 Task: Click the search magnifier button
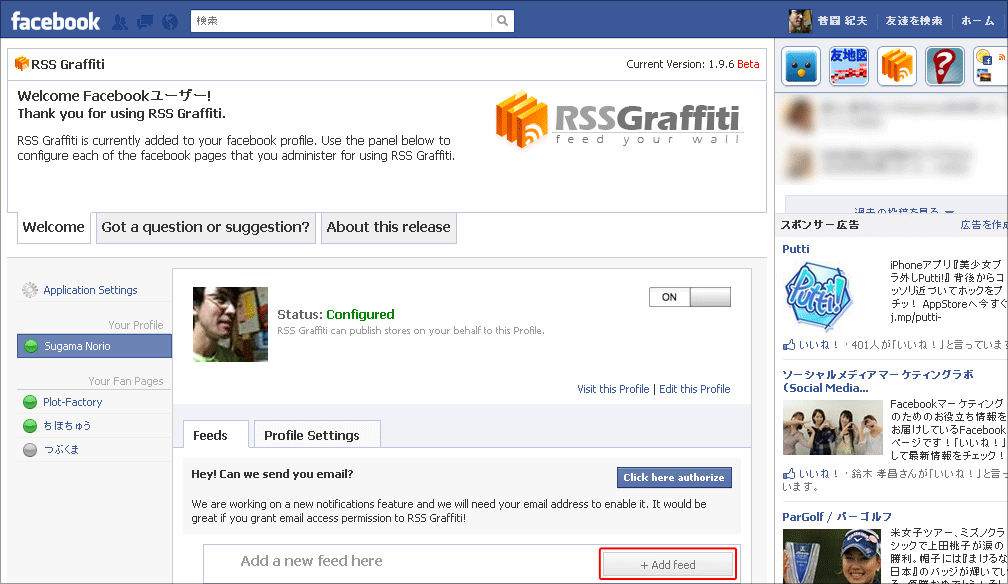[502, 21]
